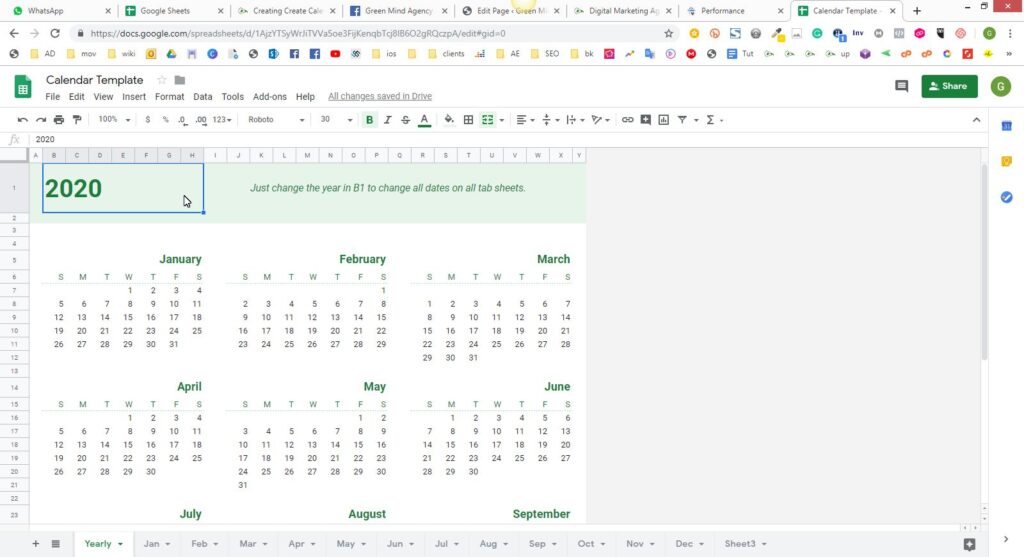Screen dimensions: 1024x557
Task: Click the browser Reload button
Action: (55, 33)
